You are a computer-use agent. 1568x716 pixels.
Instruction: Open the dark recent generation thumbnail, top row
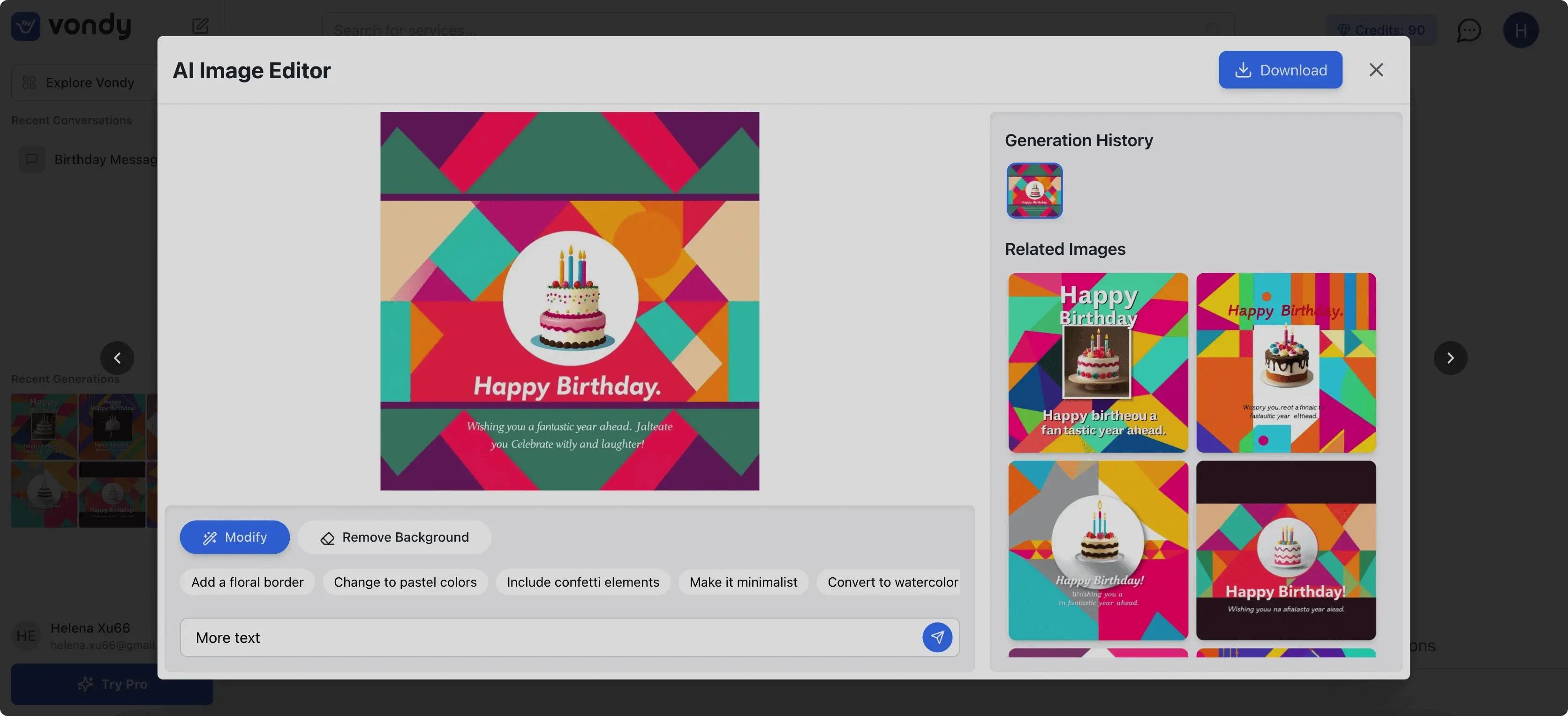pos(112,426)
